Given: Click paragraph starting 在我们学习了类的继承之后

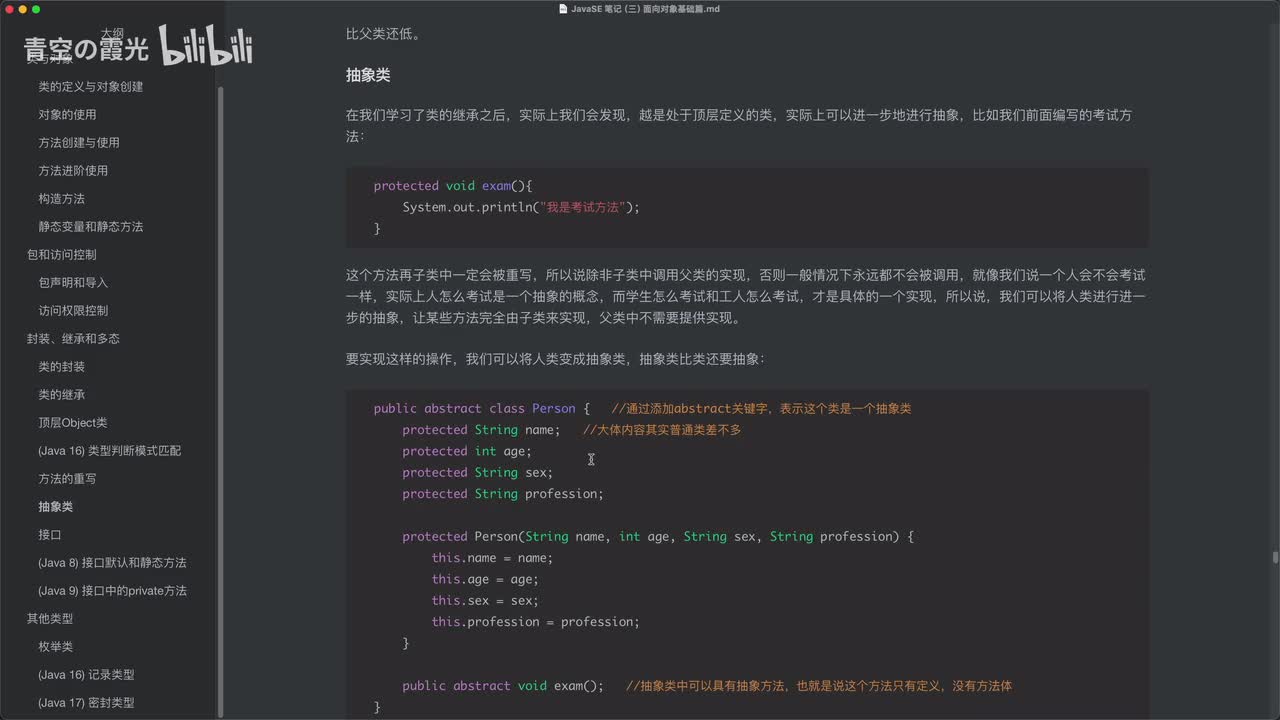Looking at the screenshot, I should coord(739,125).
